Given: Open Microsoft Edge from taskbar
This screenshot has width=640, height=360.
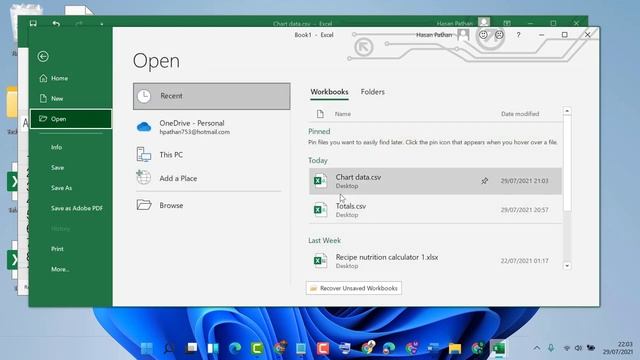Looking at the screenshot, I should tap(235, 348).
